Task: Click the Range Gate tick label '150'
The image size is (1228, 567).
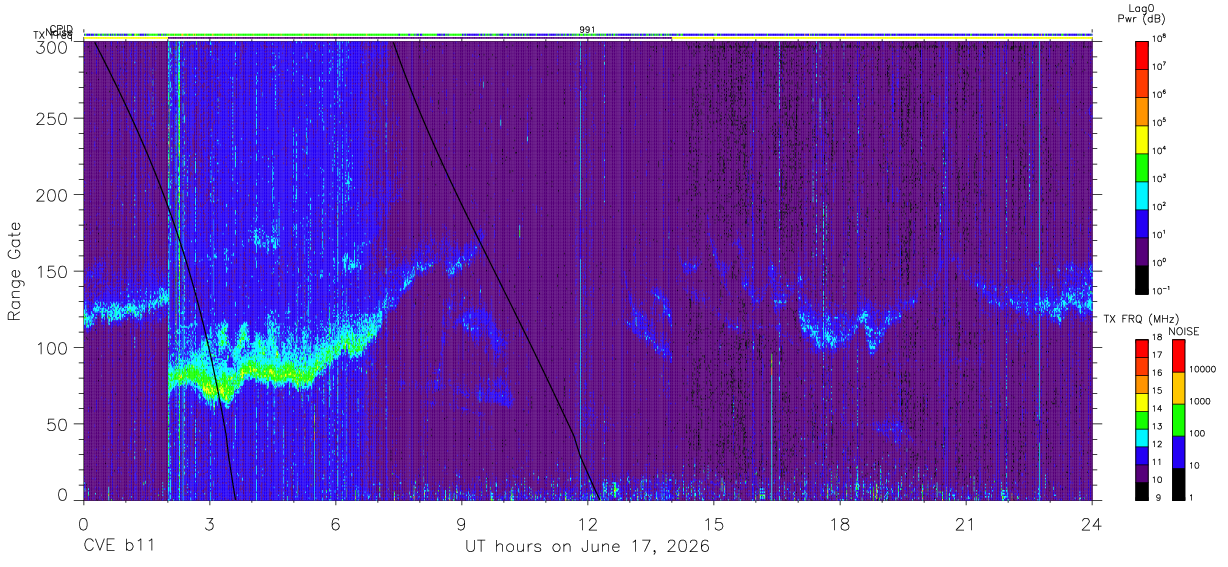Action: tap(51, 271)
